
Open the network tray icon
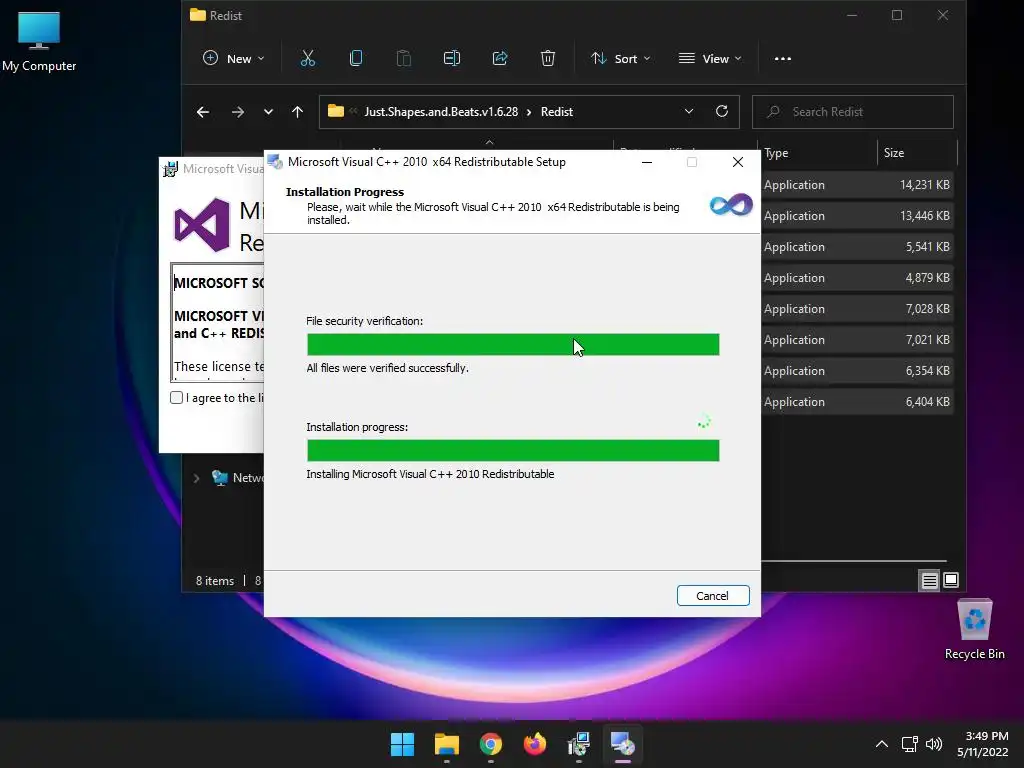[909, 744]
